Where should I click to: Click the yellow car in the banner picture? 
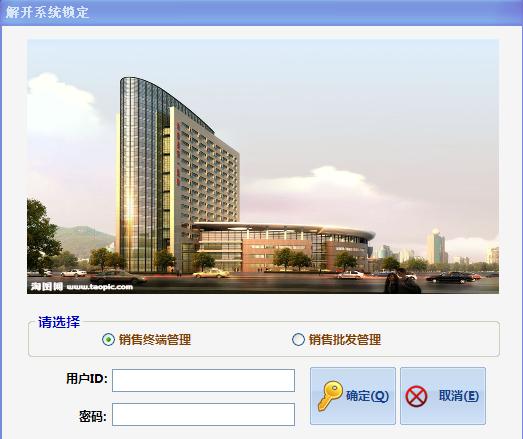coord(211,274)
